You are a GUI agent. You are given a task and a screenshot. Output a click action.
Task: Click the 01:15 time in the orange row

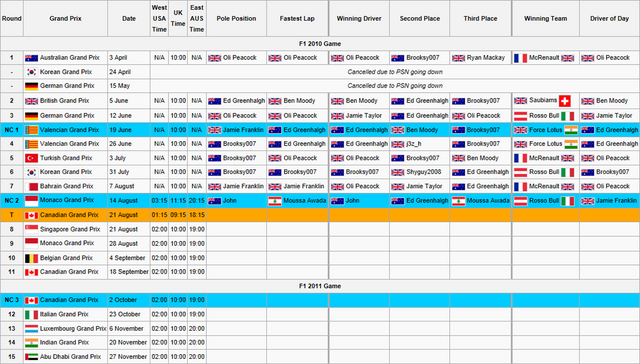(x=159, y=215)
